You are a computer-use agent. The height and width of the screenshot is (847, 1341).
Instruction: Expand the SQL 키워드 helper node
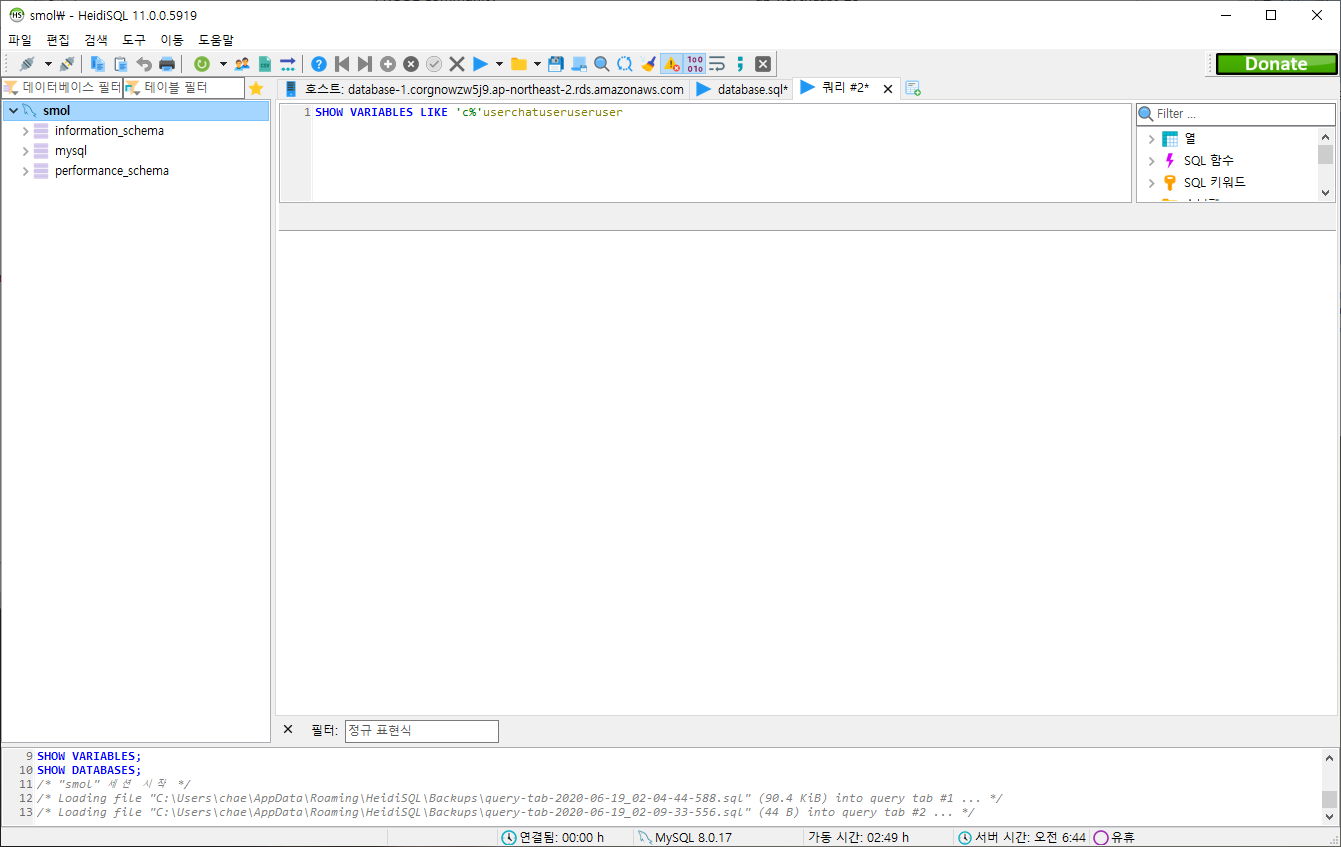1151,183
